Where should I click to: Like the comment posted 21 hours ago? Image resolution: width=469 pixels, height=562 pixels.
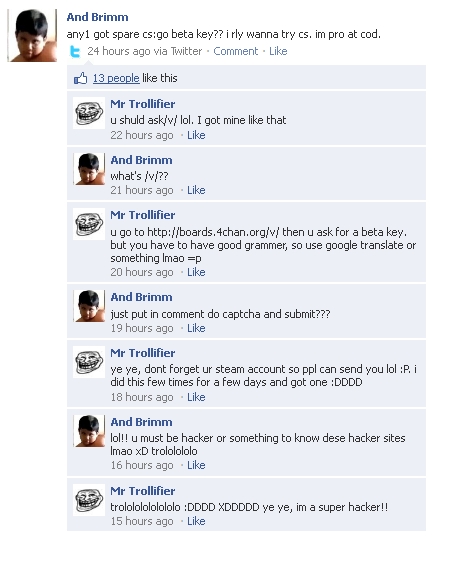point(196,190)
